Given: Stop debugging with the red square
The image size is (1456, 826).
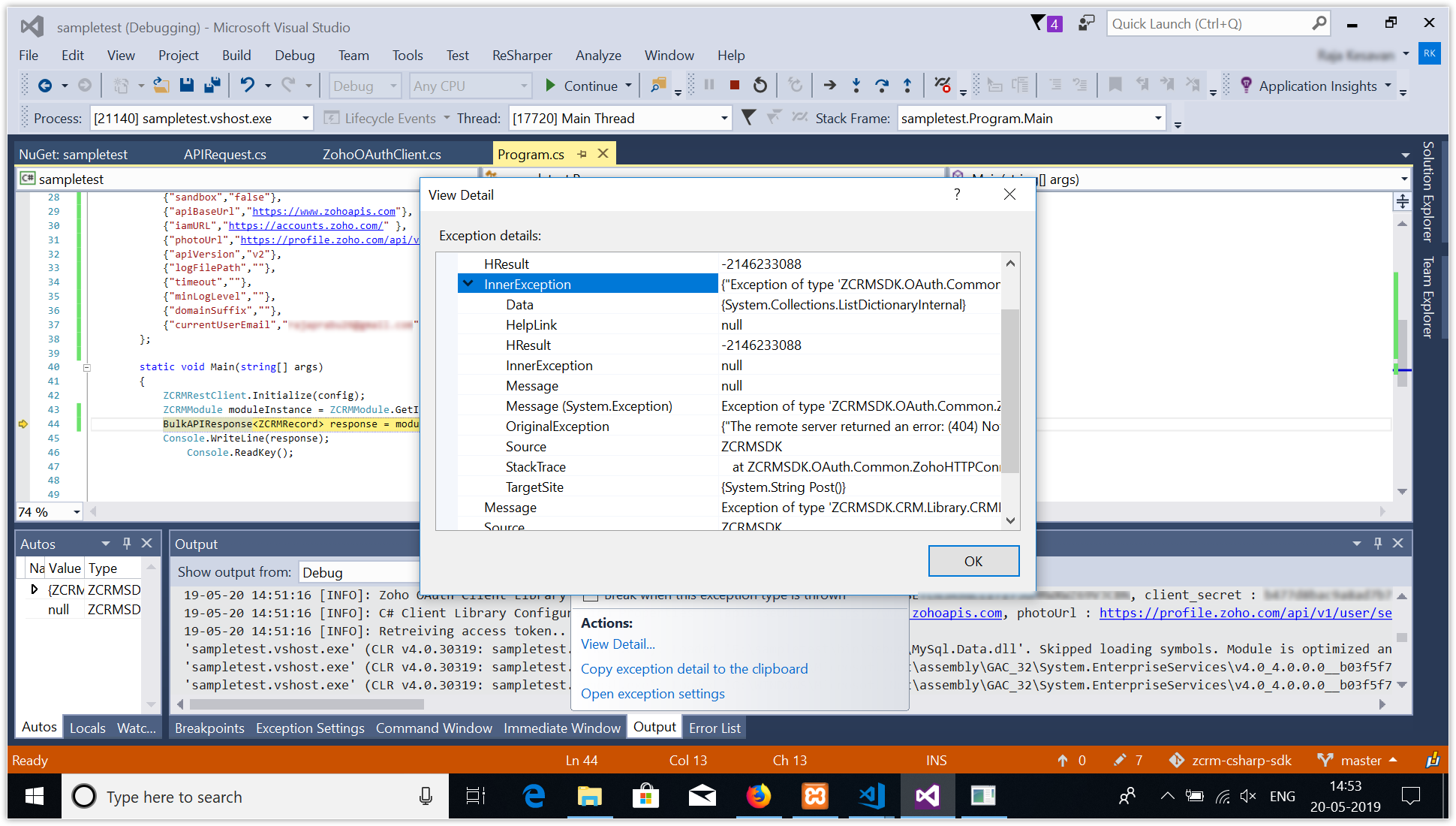Looking at the screenshot, I should 735,86.
